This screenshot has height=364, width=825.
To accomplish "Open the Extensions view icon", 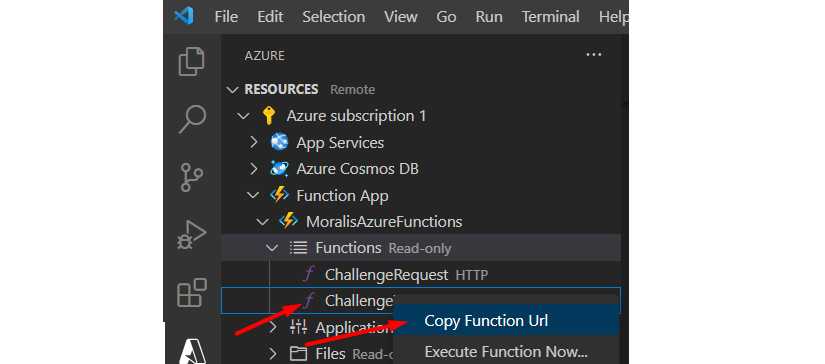I will [x=192, y=292].
